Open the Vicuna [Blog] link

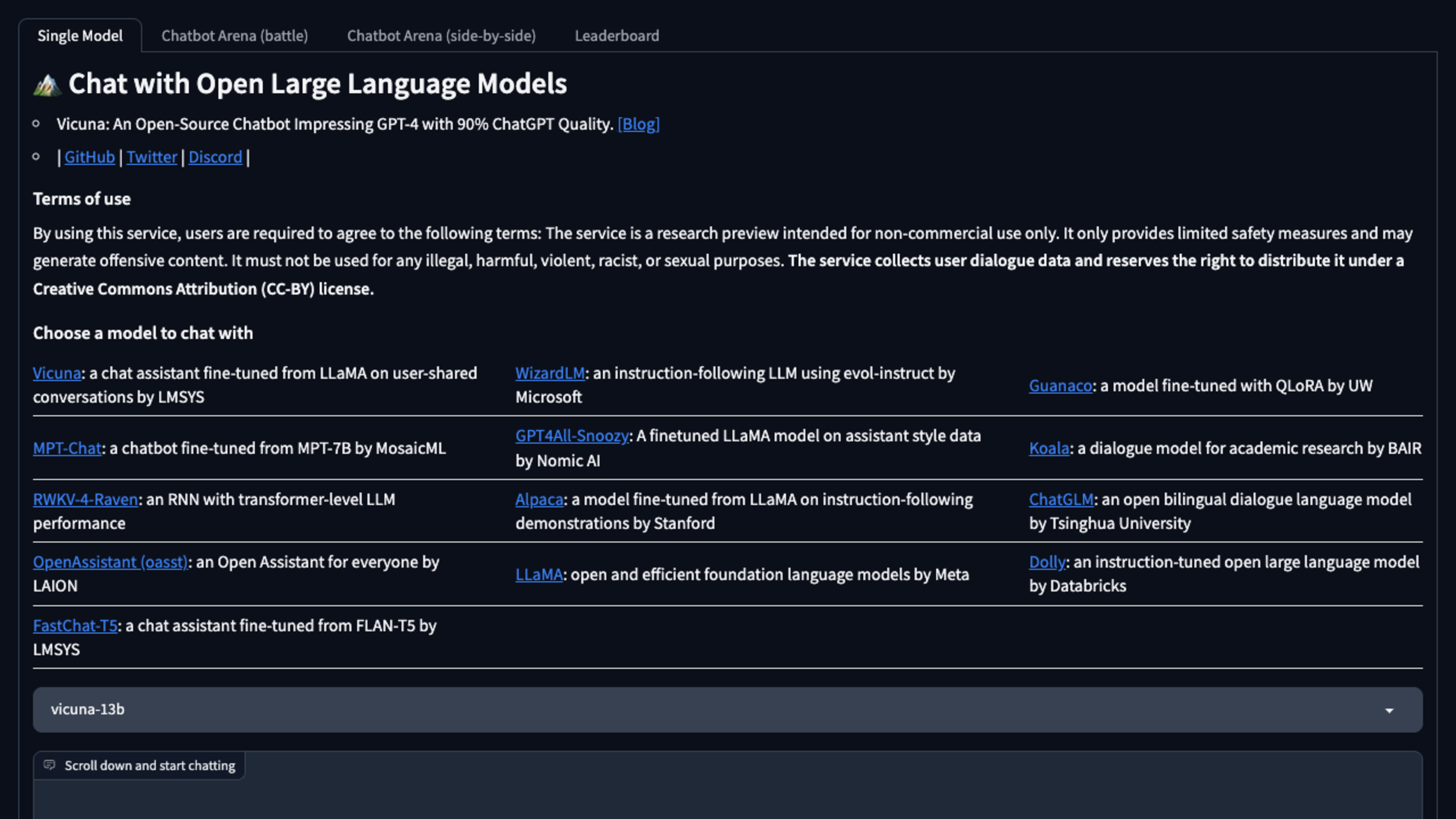[x=638, y=124]
